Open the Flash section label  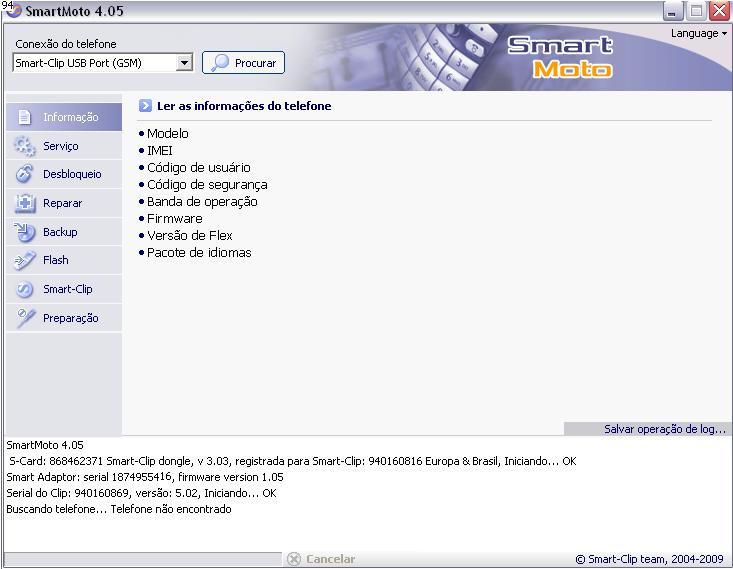point(56,260)
